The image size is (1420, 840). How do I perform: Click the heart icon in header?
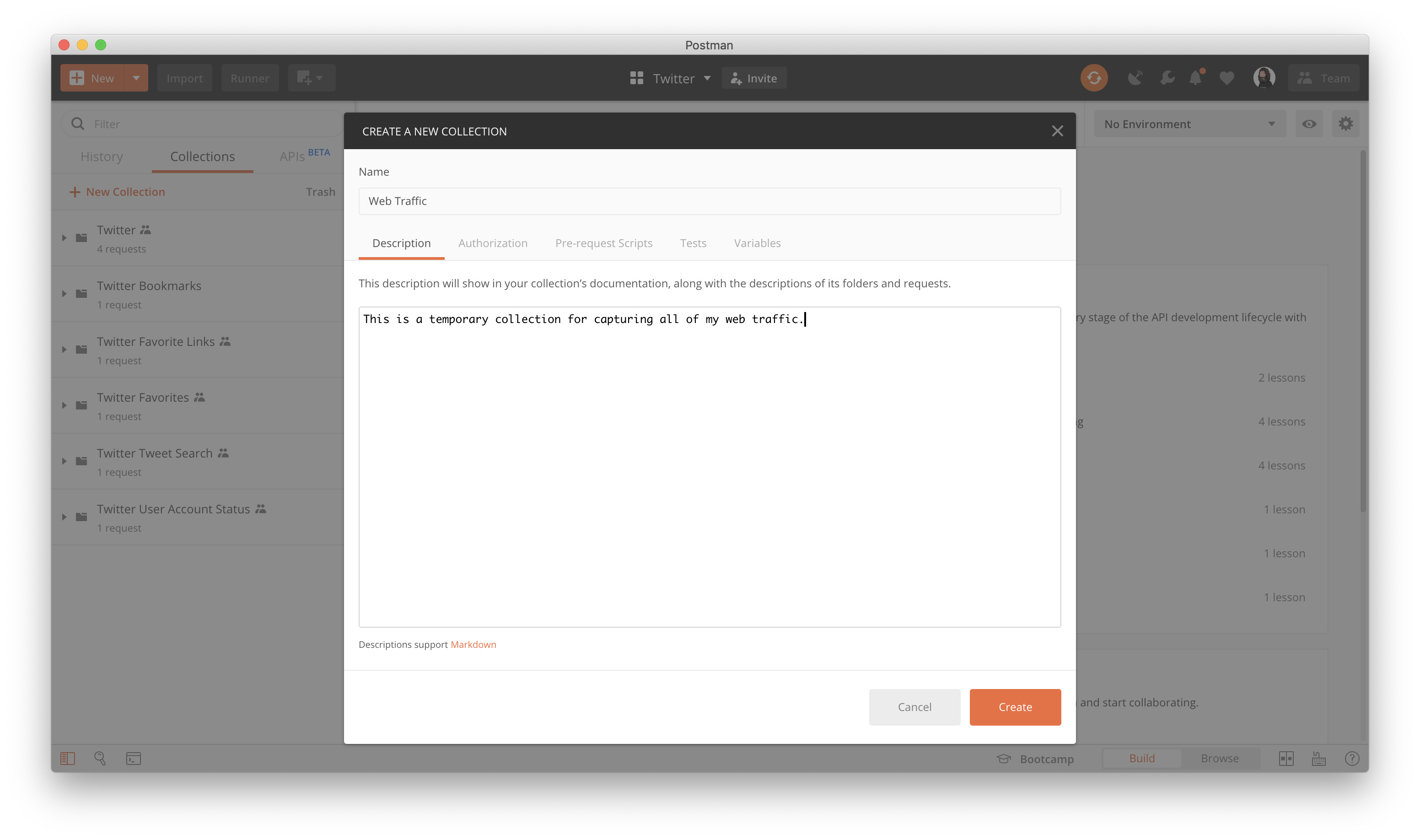pos(1226,78)
